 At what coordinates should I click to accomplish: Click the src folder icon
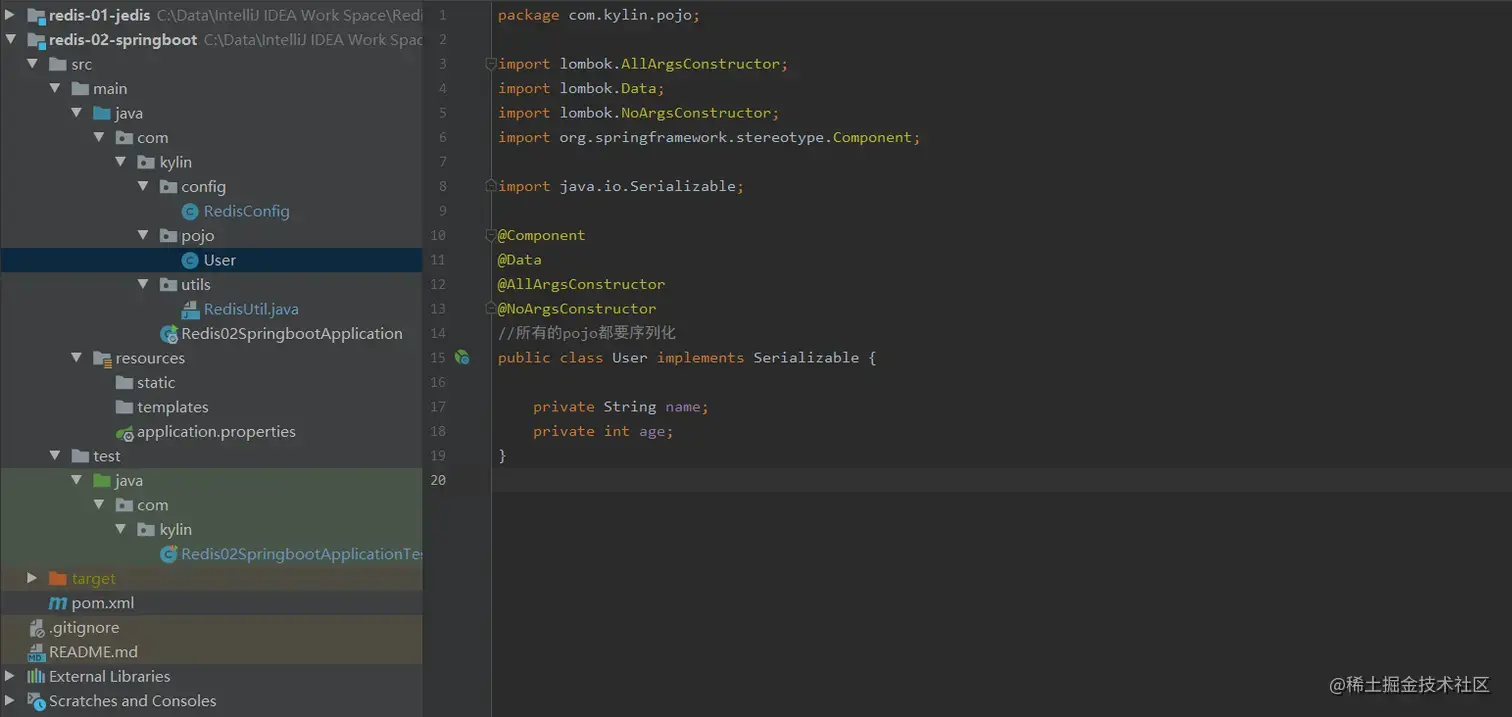coord(59,64)
